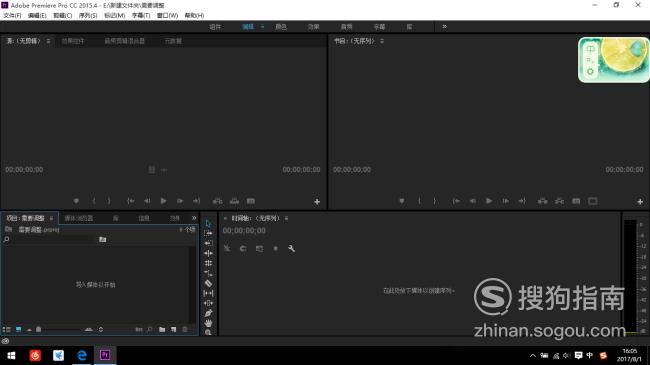
Task: Export frame from Program monitor
Action: (576, 201)
